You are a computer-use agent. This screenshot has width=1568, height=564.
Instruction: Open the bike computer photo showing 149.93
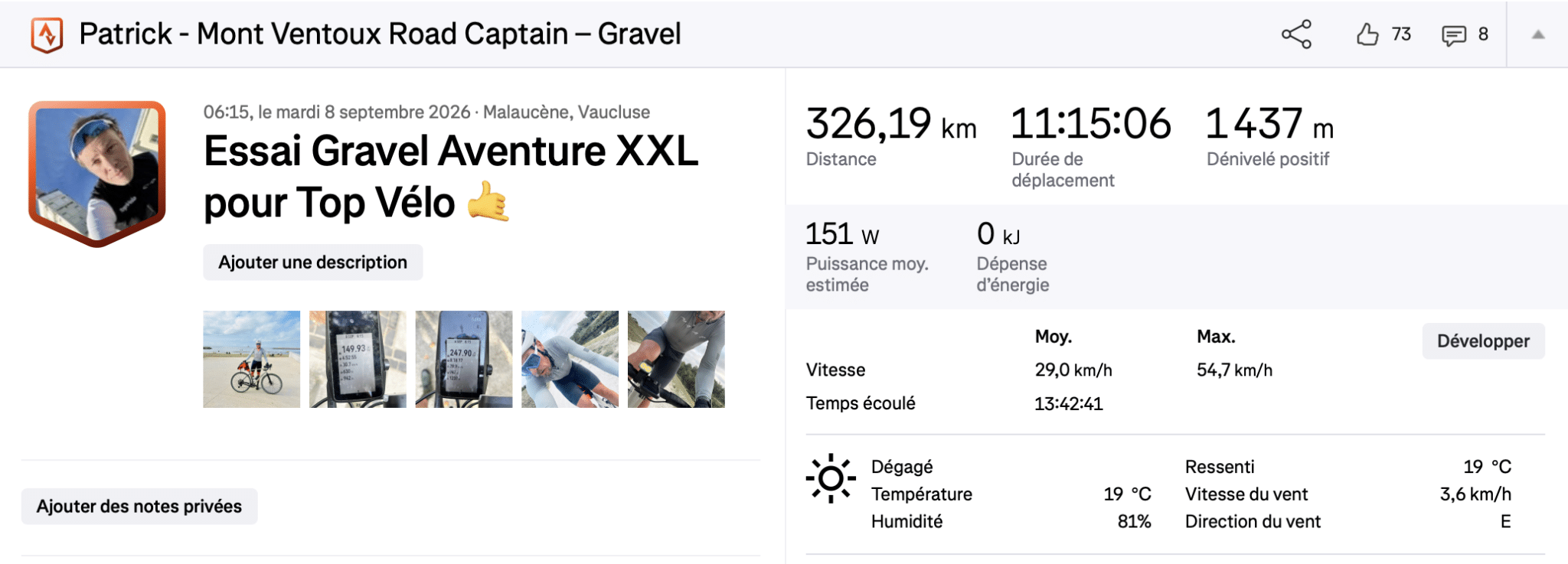[358, 359]
